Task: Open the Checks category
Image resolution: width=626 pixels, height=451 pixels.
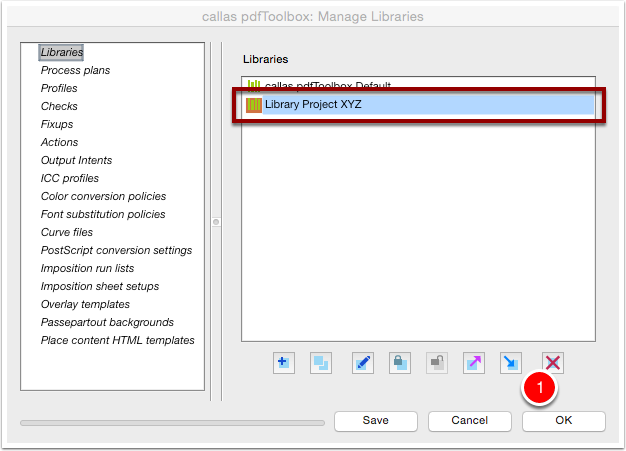Action: point(59,106)
